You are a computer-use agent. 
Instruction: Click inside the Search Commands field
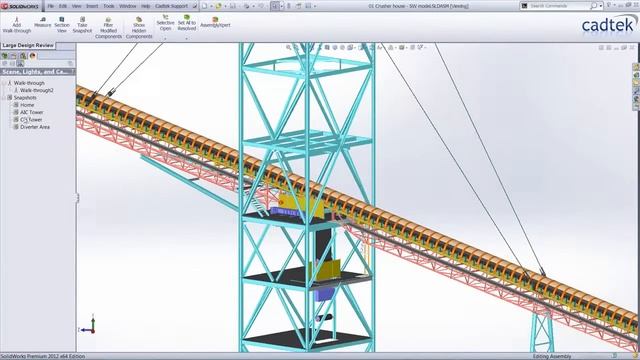point(559,6)
